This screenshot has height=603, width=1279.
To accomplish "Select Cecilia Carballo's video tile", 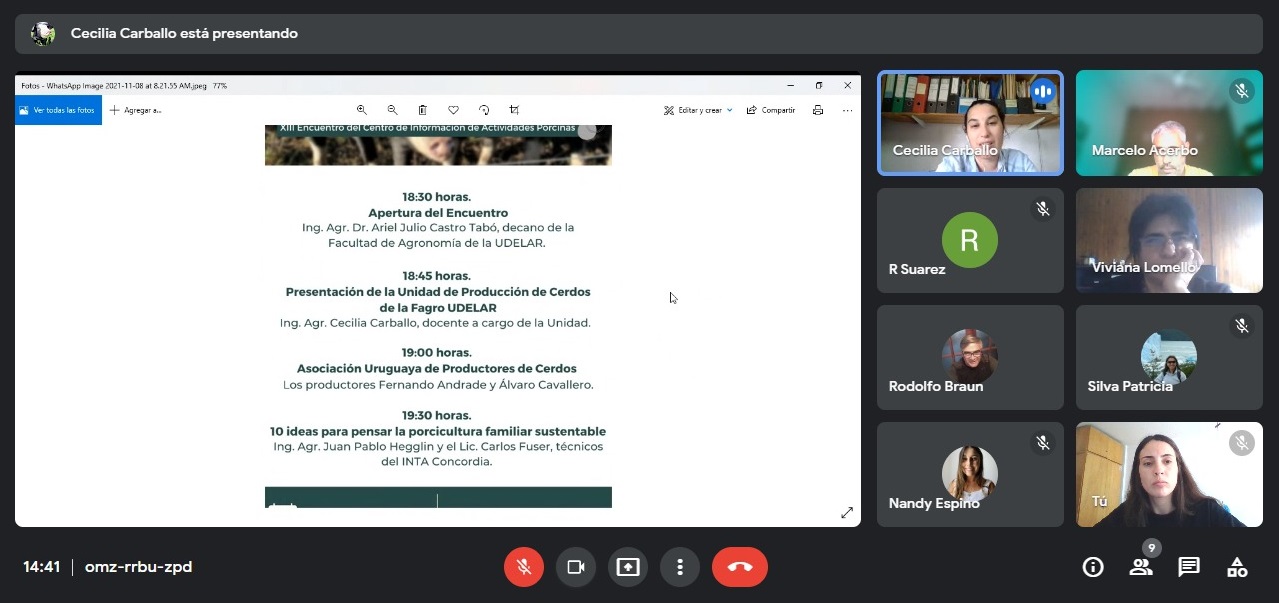I will pos(970,123).
